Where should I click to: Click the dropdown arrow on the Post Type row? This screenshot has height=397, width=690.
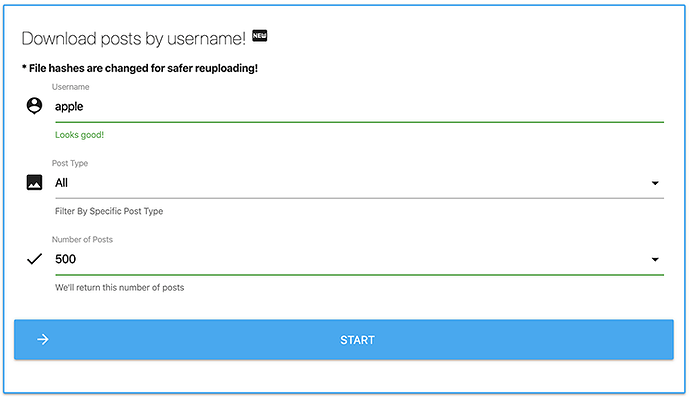point(655,183)
